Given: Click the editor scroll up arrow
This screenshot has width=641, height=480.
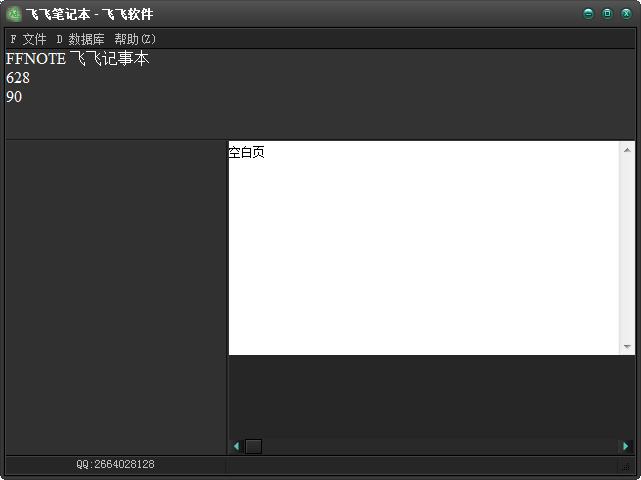Looking at the screenshot, I should click(x=627, y=150).
